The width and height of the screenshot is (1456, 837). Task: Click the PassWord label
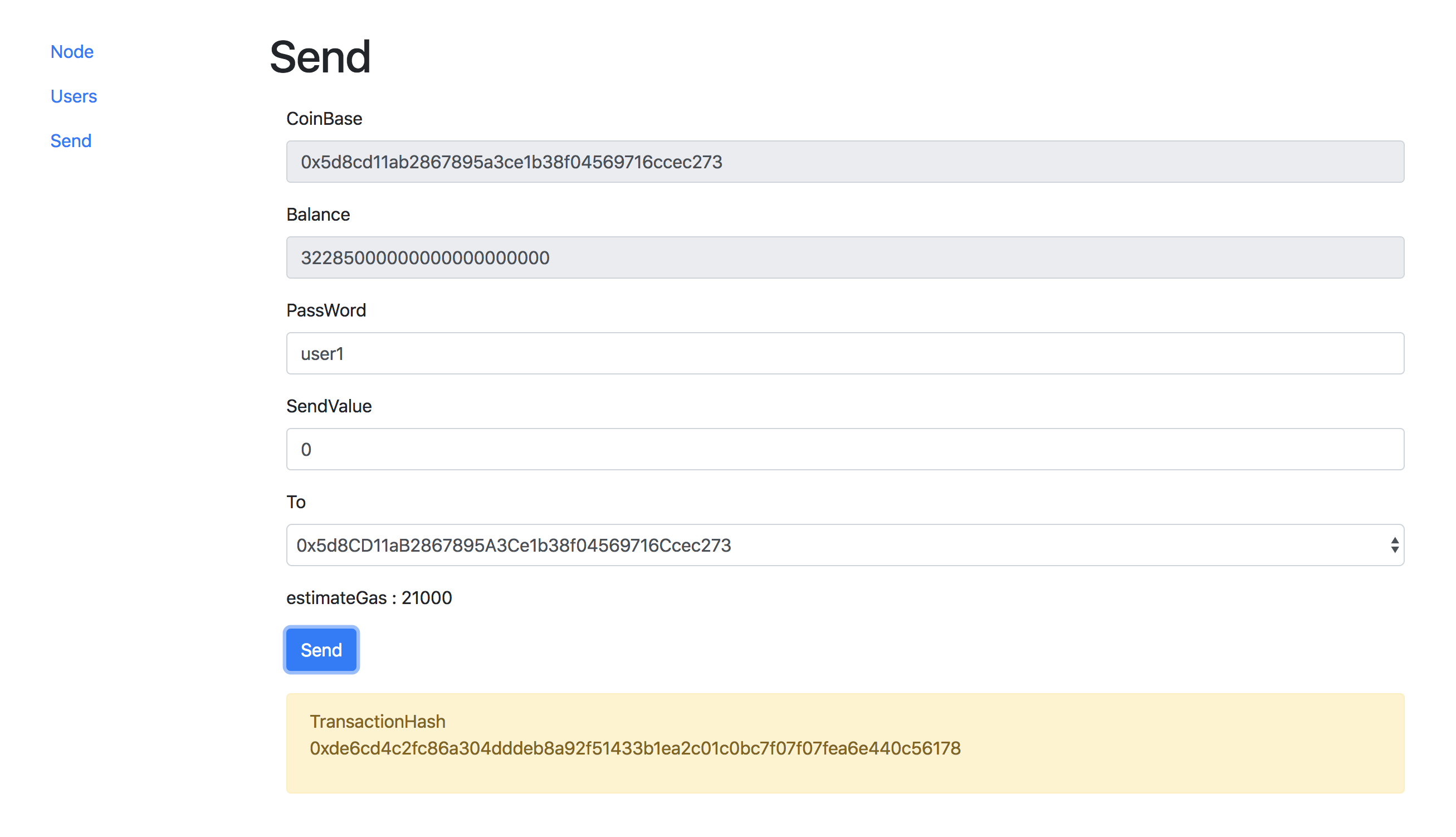point(326,310)
